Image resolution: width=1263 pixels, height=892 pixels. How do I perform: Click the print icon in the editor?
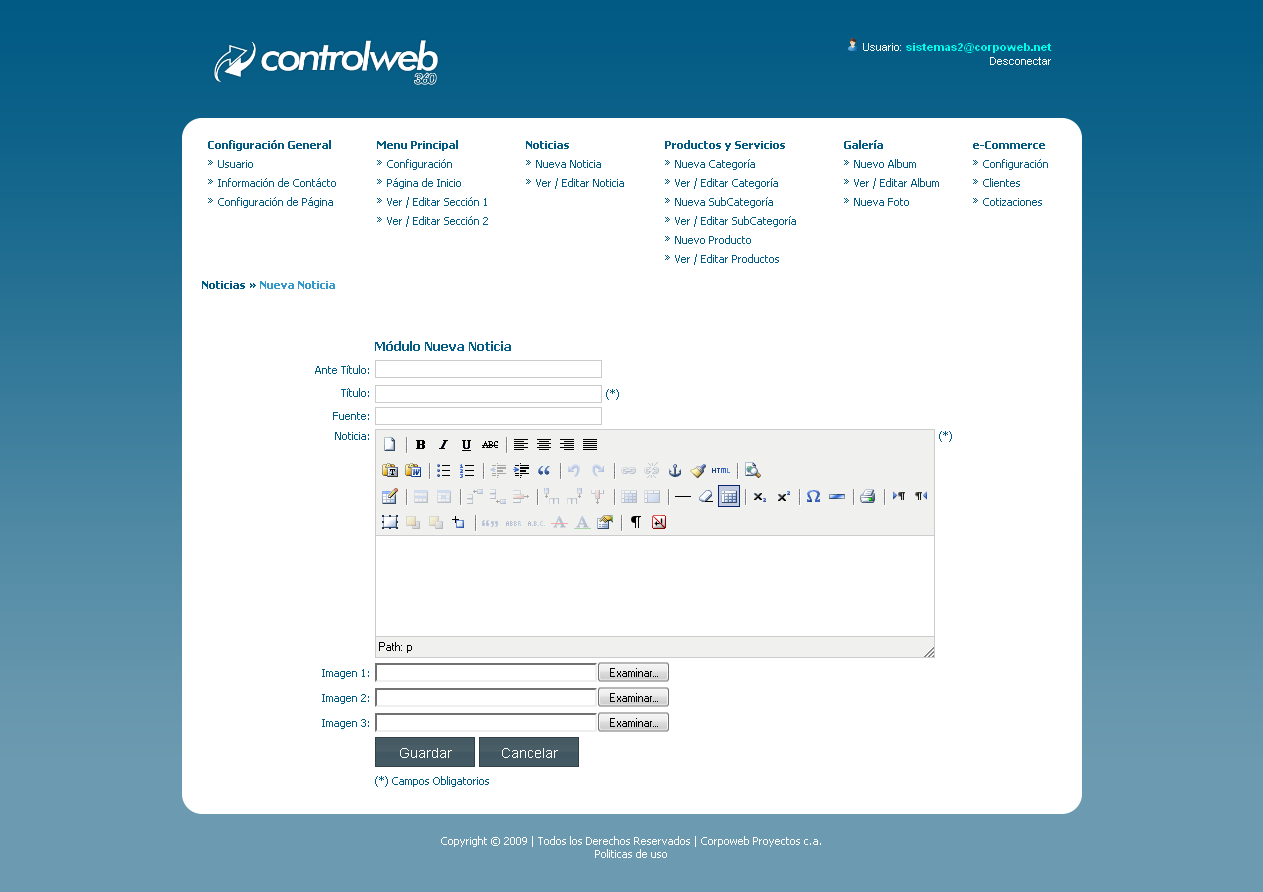867,497
